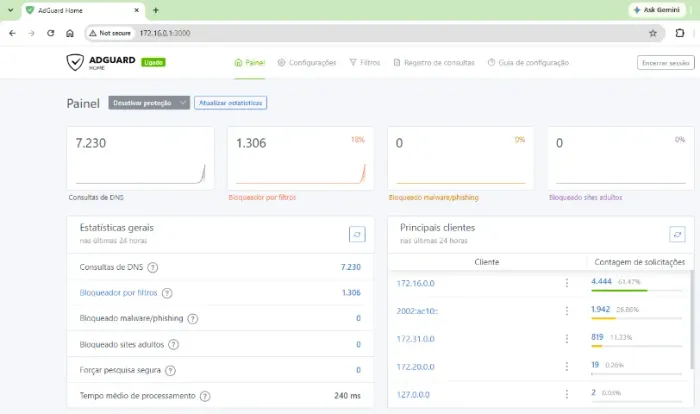Click the AdGuard Home shield logo

click(75, 62)
